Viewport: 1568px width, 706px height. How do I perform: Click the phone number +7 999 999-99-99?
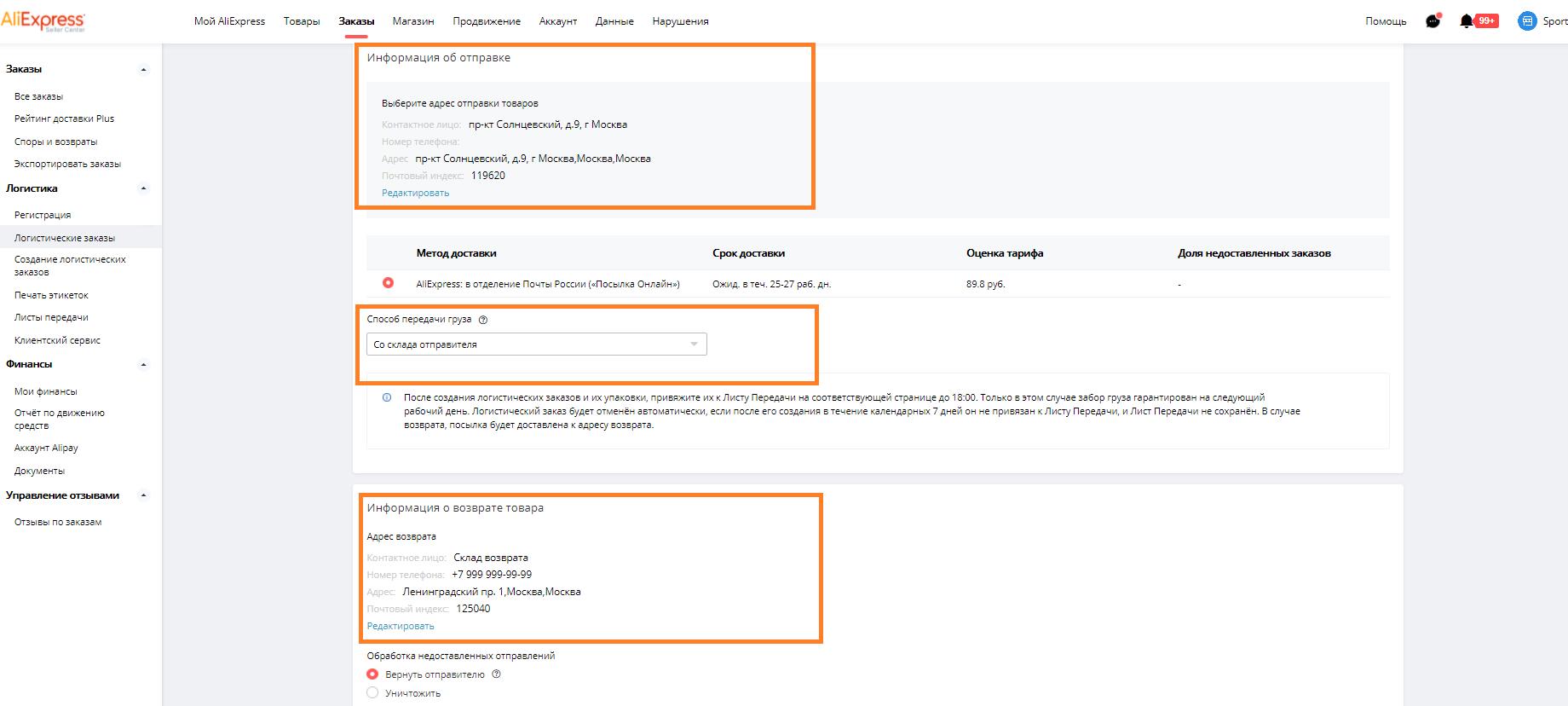(492, 575)
